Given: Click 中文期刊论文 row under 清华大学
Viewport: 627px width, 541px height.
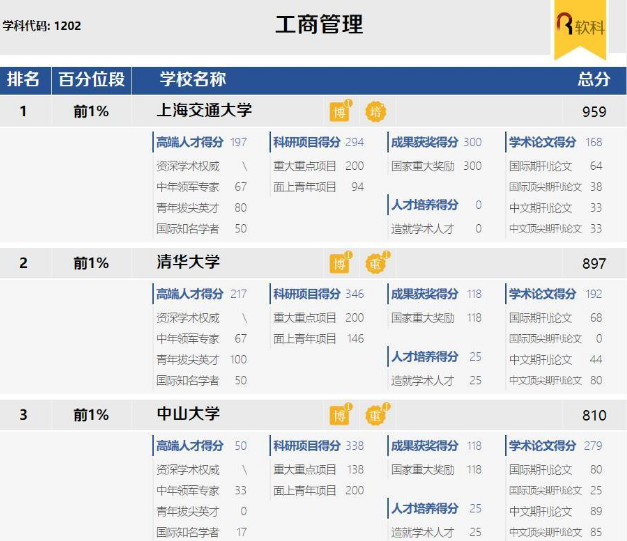Looking at the screenshot, I should coord(556,359).
